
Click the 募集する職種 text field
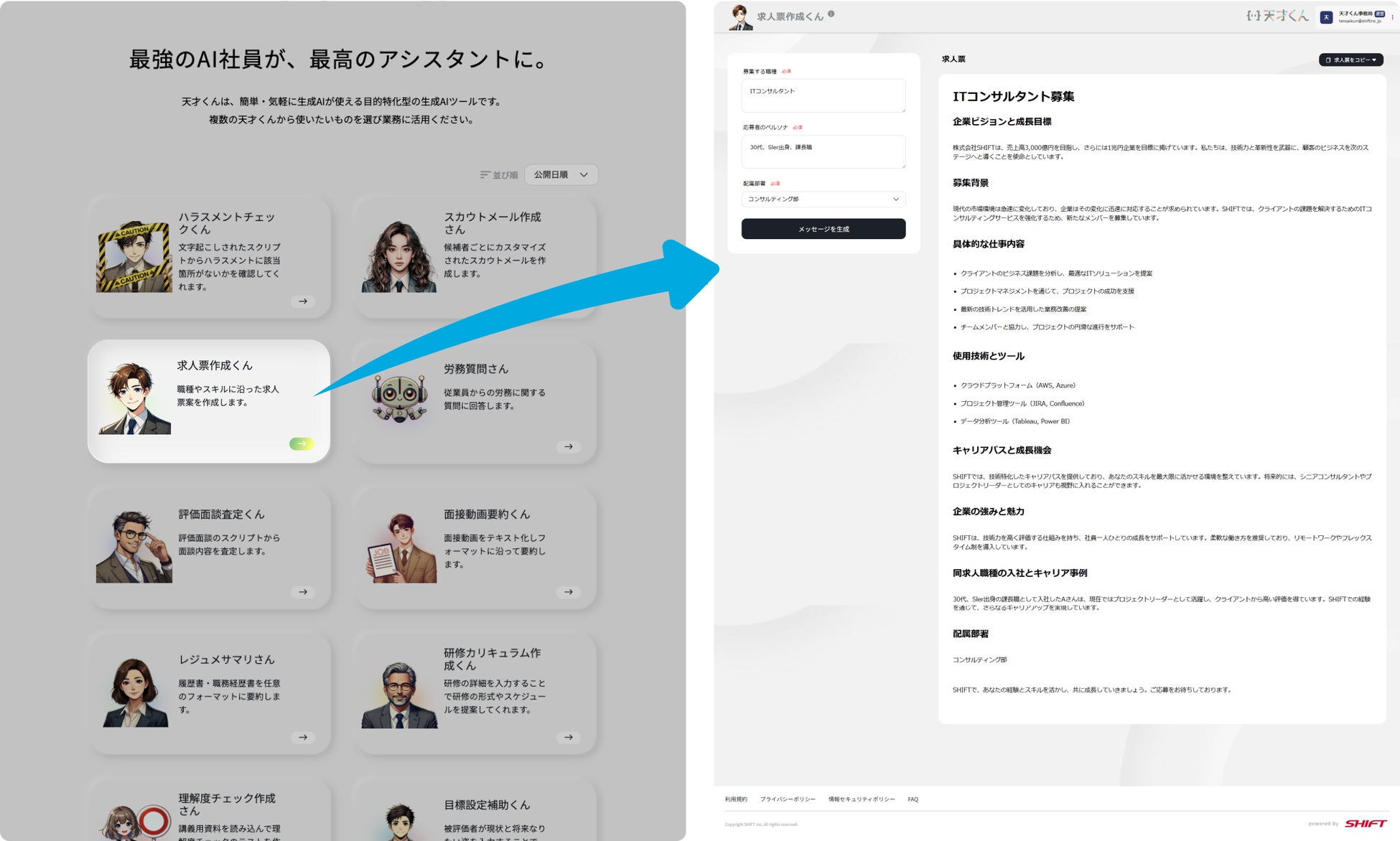[x=823, y=95]
